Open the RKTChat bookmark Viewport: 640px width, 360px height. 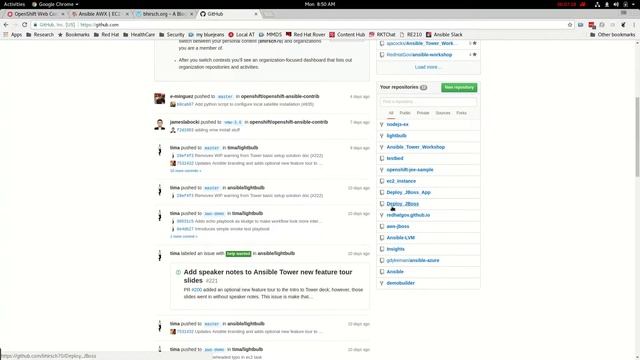point(382,35)
